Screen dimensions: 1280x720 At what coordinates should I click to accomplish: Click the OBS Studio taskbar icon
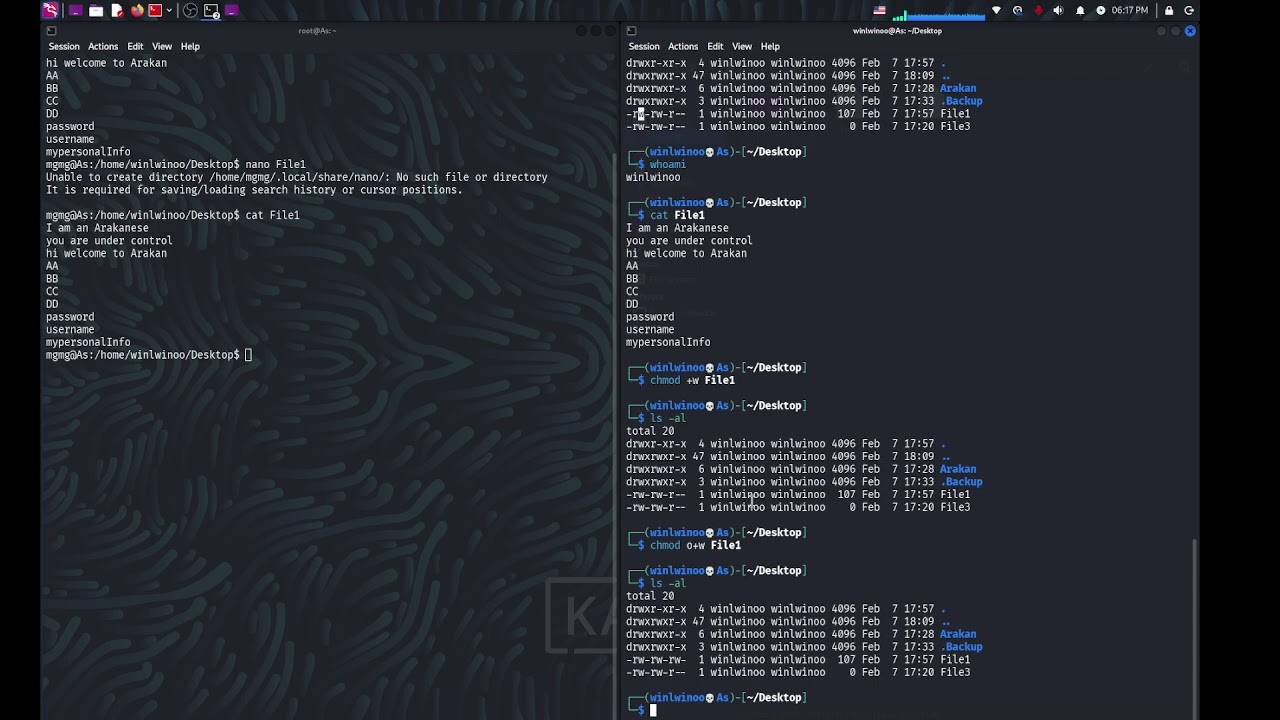[190, 10]
